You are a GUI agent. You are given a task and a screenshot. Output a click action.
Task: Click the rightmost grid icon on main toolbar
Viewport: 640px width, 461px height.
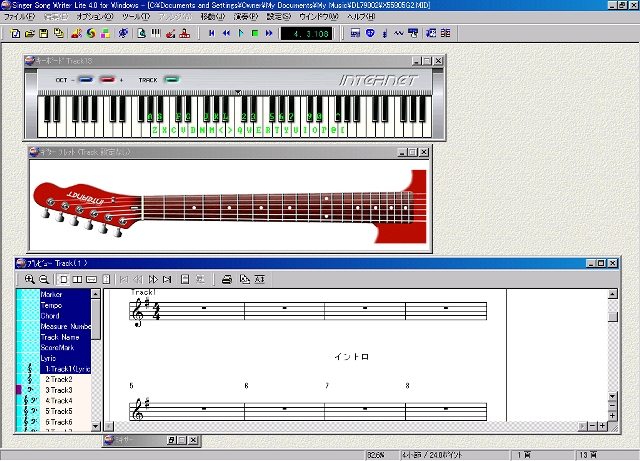coord(446,33)
